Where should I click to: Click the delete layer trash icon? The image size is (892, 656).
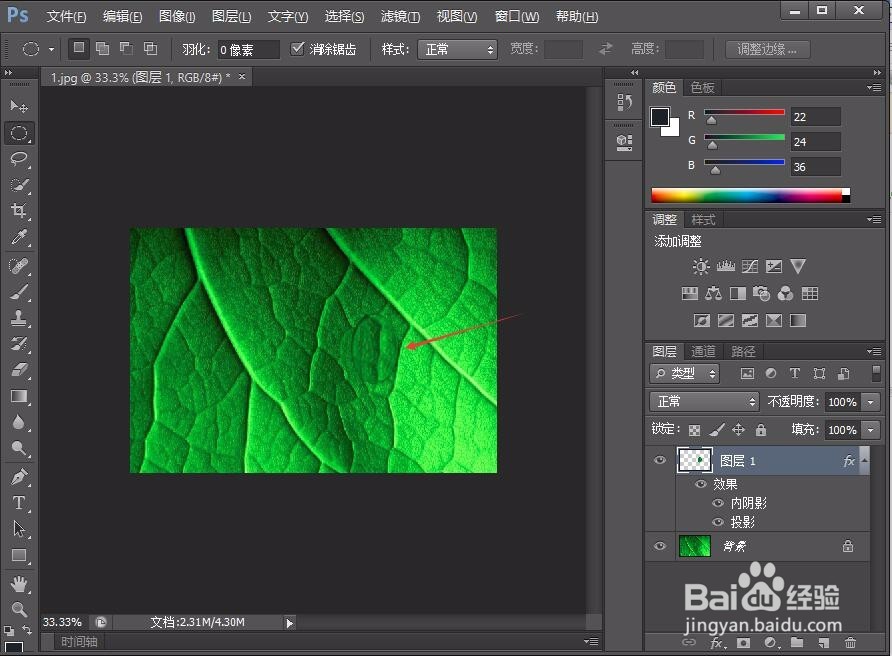[x=850, y=643]
